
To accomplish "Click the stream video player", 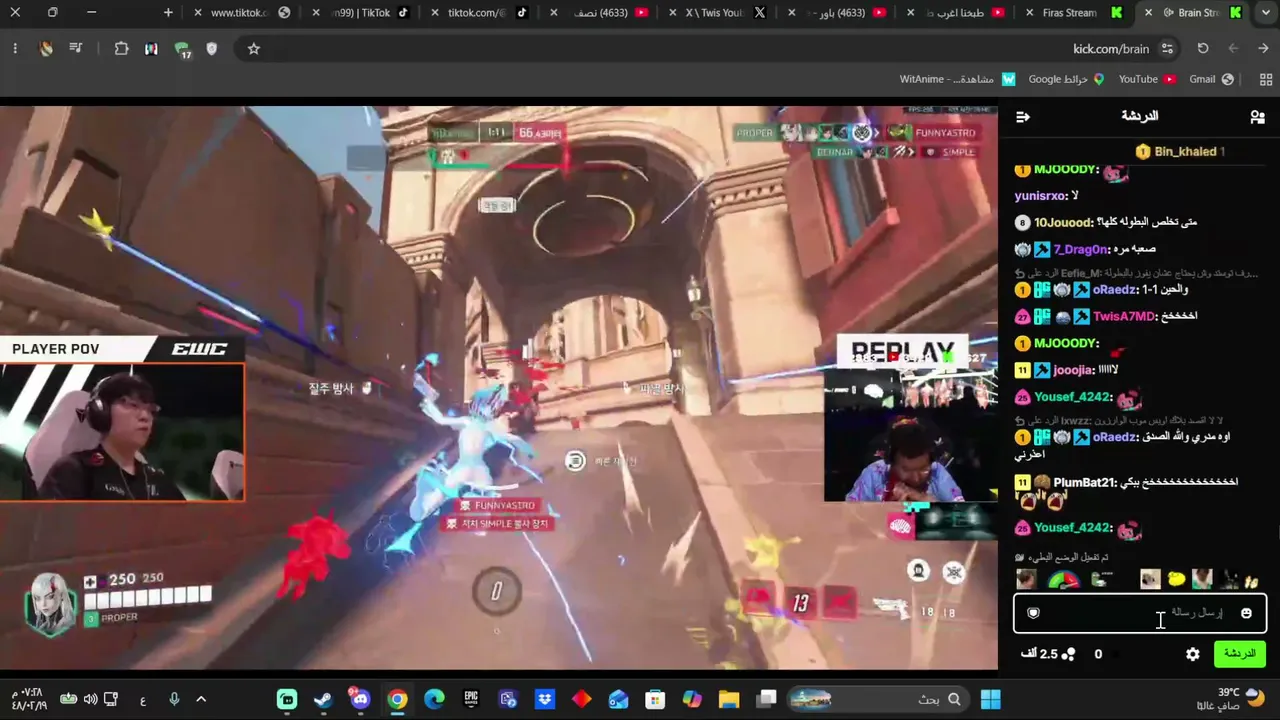I will (x=499, y=388).
